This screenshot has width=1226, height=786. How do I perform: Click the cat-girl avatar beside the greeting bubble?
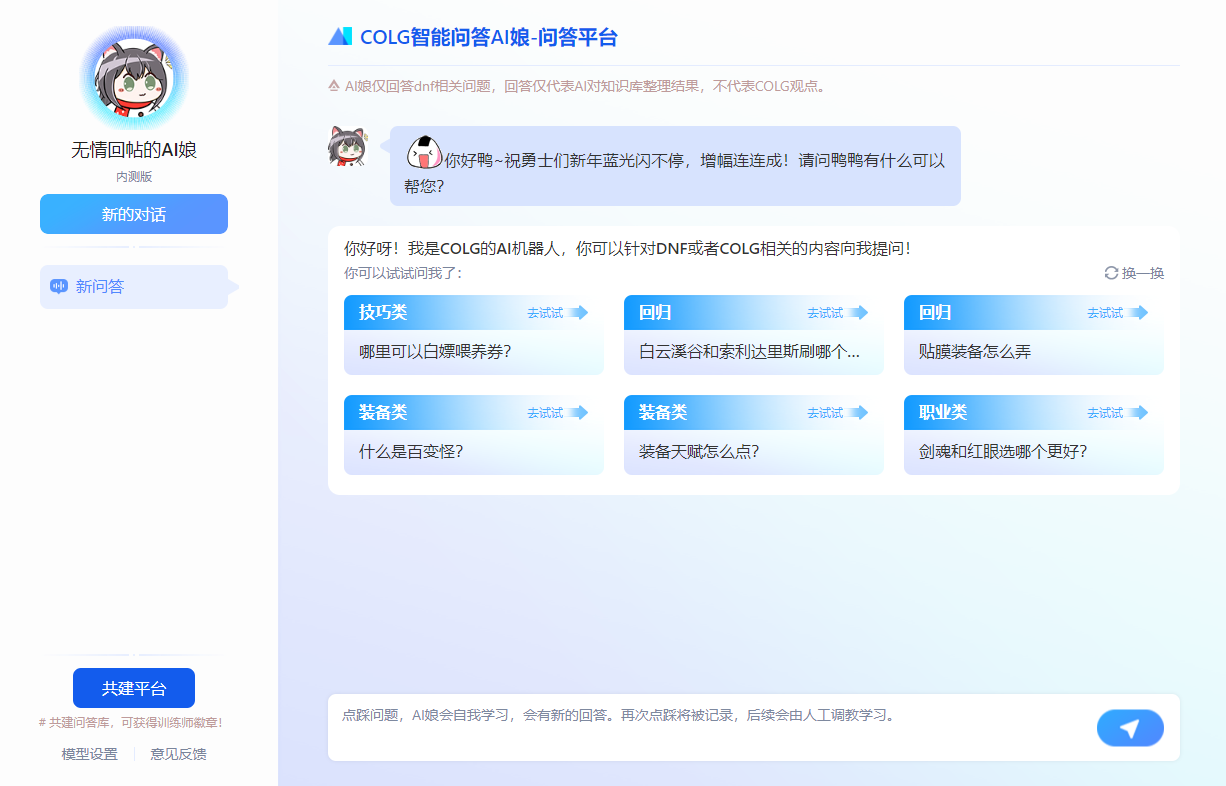(348, 146)
